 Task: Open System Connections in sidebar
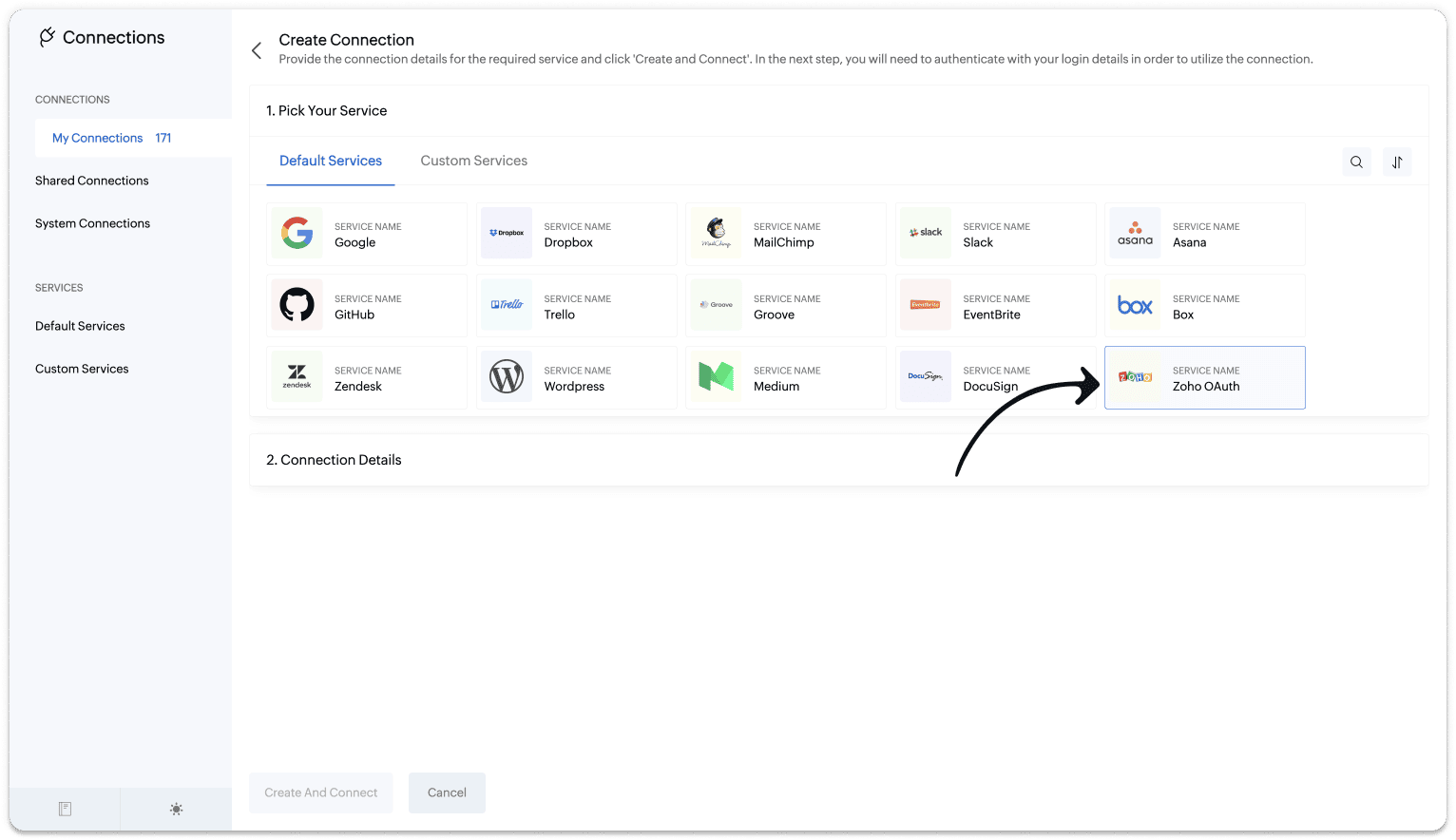(x=92, y=223)
